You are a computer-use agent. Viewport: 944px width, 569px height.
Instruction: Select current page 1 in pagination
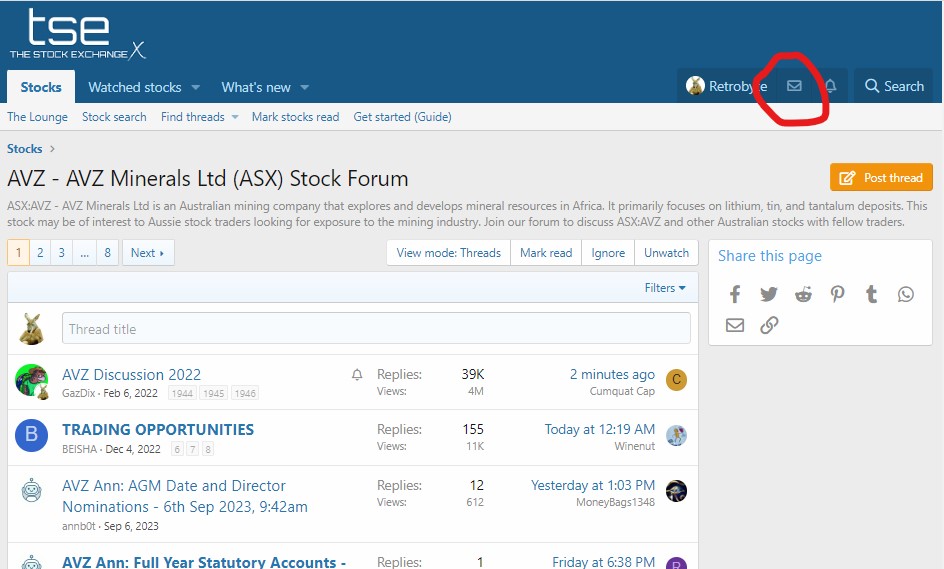tap(19, 253)
